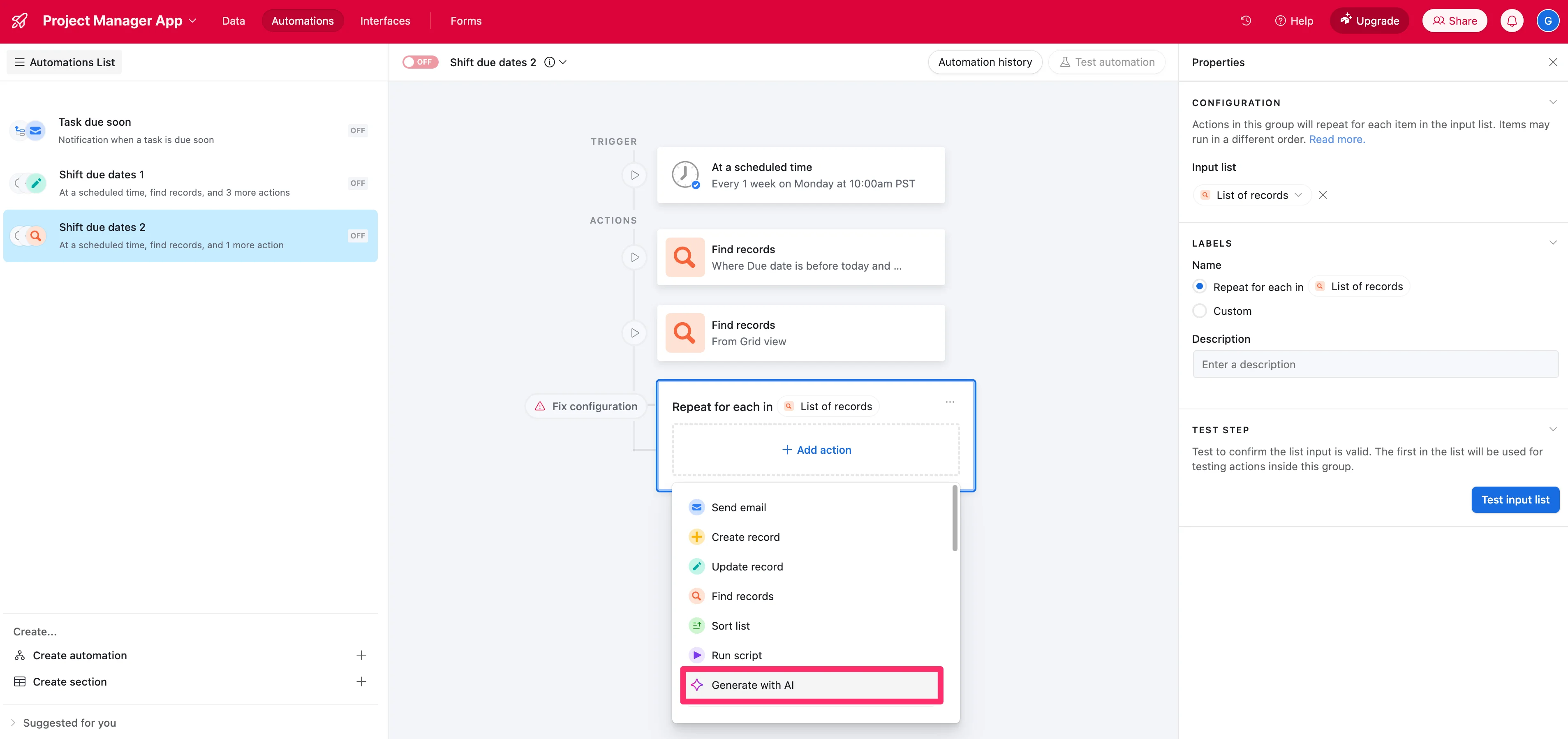Open the Repeat group three-dot menu
This screenshot has width=1568, height=739.
click(950, 402)
